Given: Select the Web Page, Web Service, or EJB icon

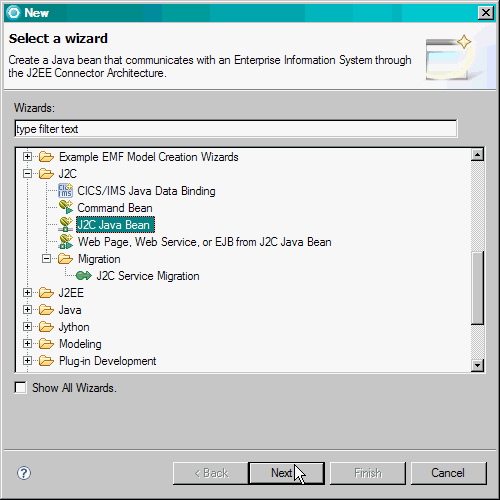Looking at the screenshot, I should tap(66, 242).
